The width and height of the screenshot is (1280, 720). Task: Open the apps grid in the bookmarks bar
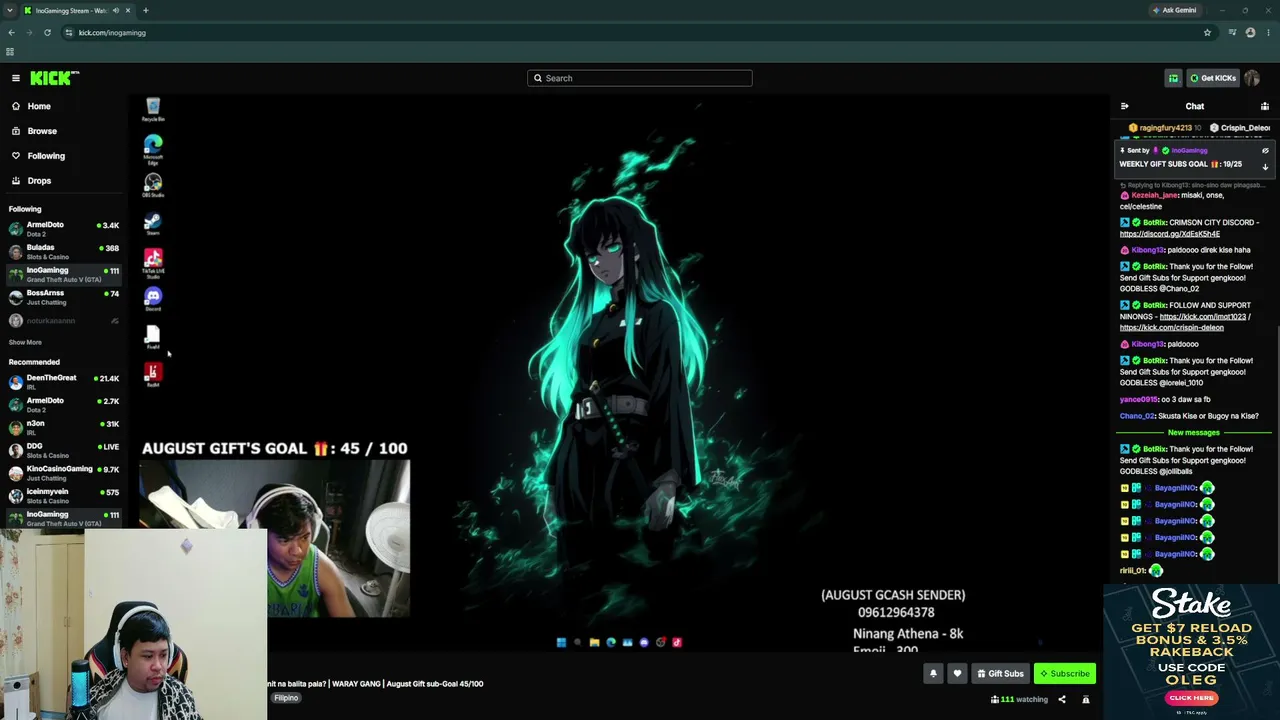point(10,52)
